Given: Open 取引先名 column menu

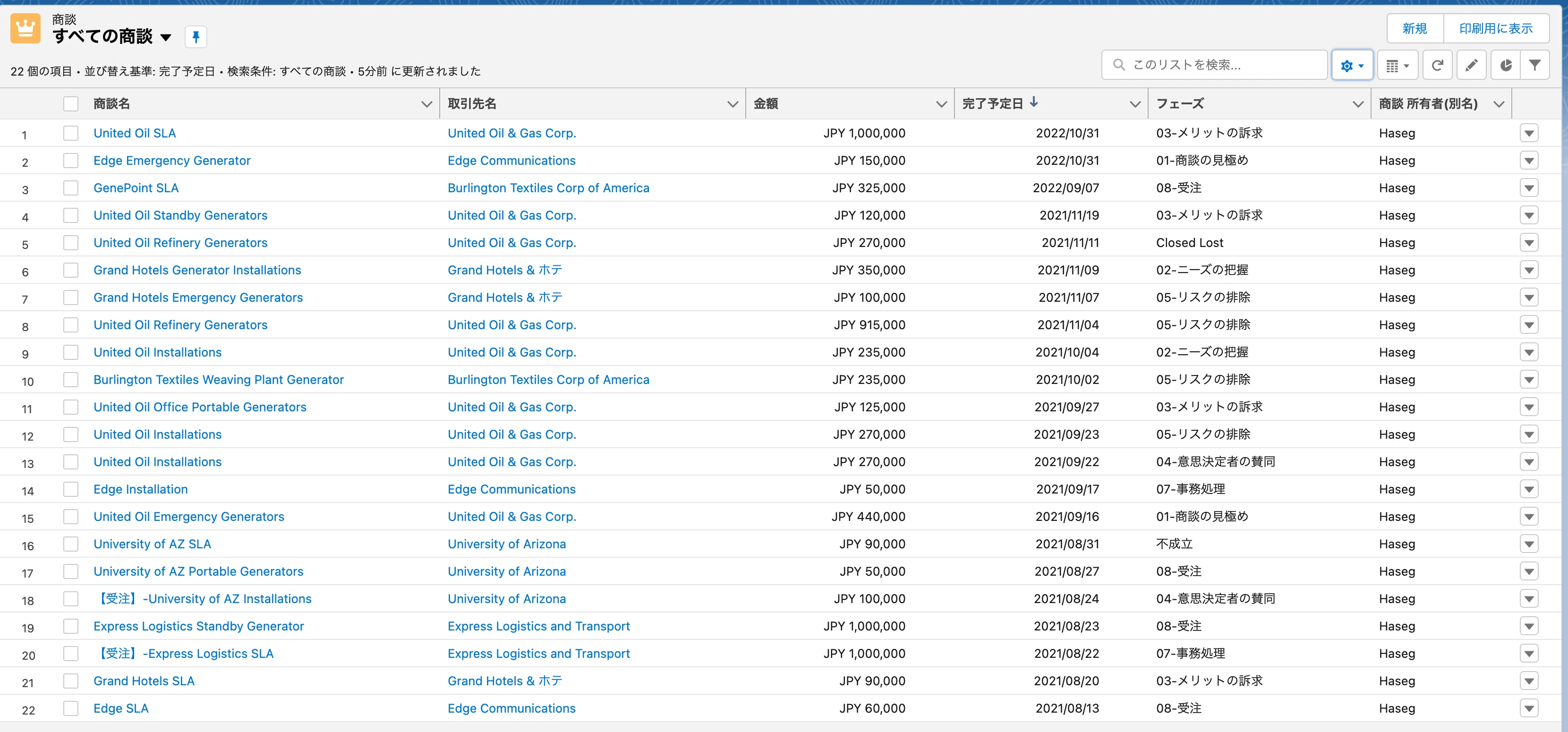Looking at the screenshot, I should [x=732, y=104].
